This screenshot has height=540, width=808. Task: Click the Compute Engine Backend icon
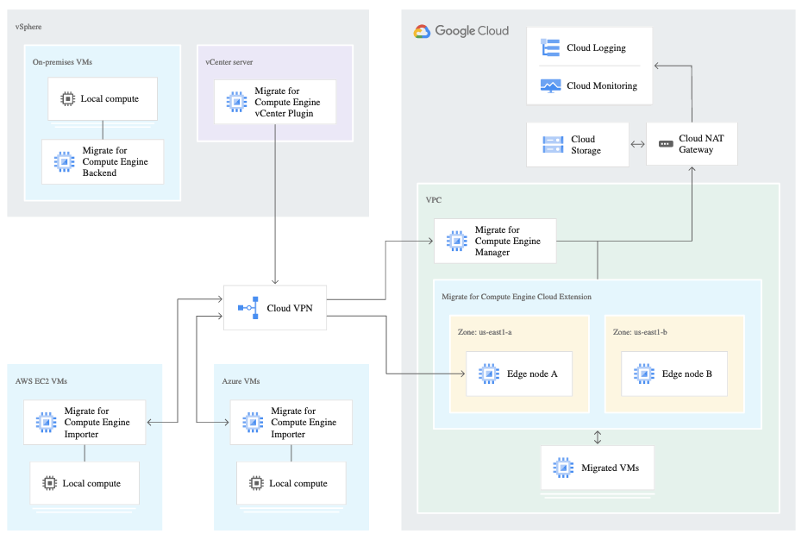tap(64, 162)
